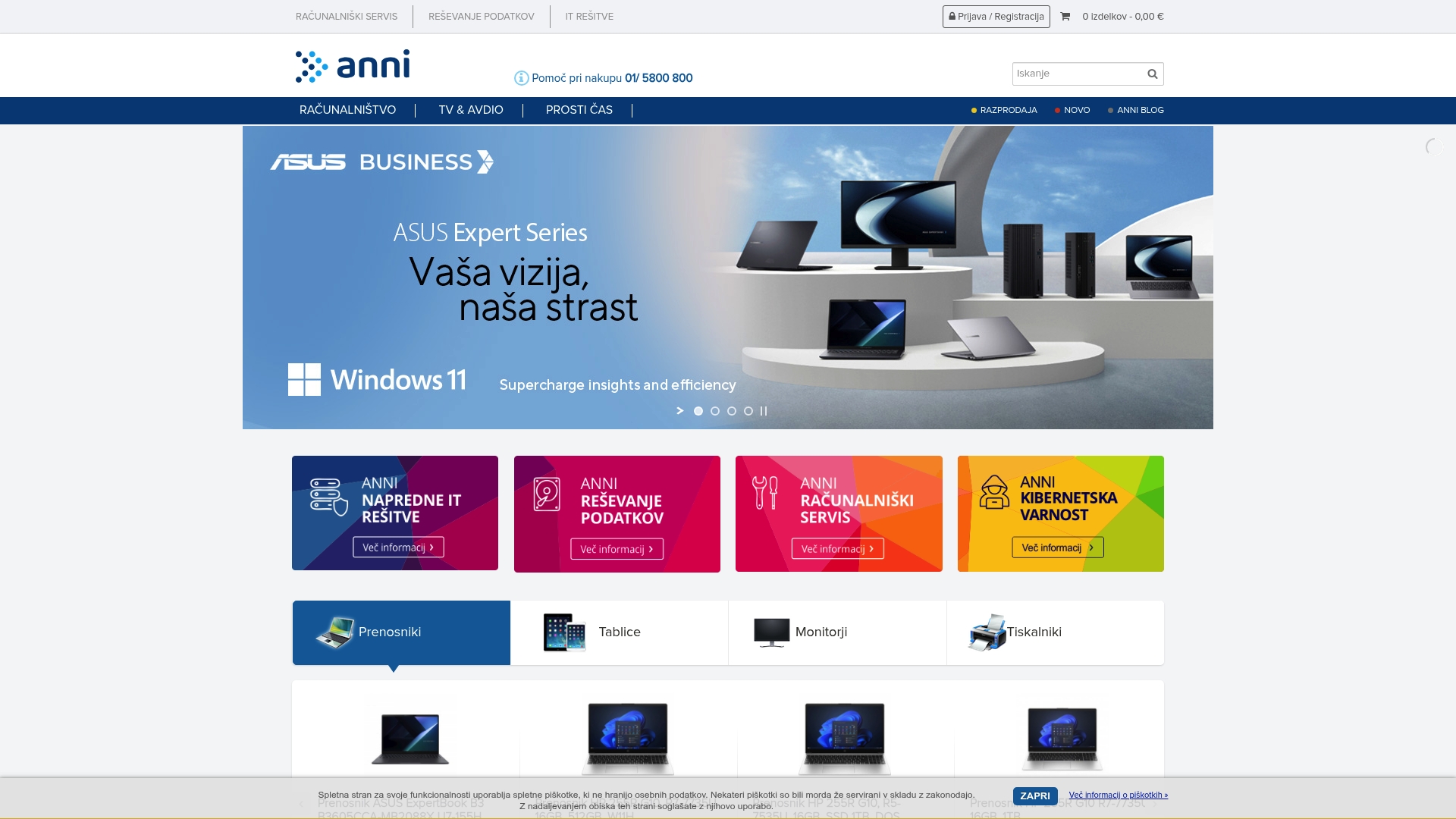The height and width of the screenshot is (819, 1456).
Task: Click the printer icon on the Tiskalniki tab
Action: tap(984, 632)
